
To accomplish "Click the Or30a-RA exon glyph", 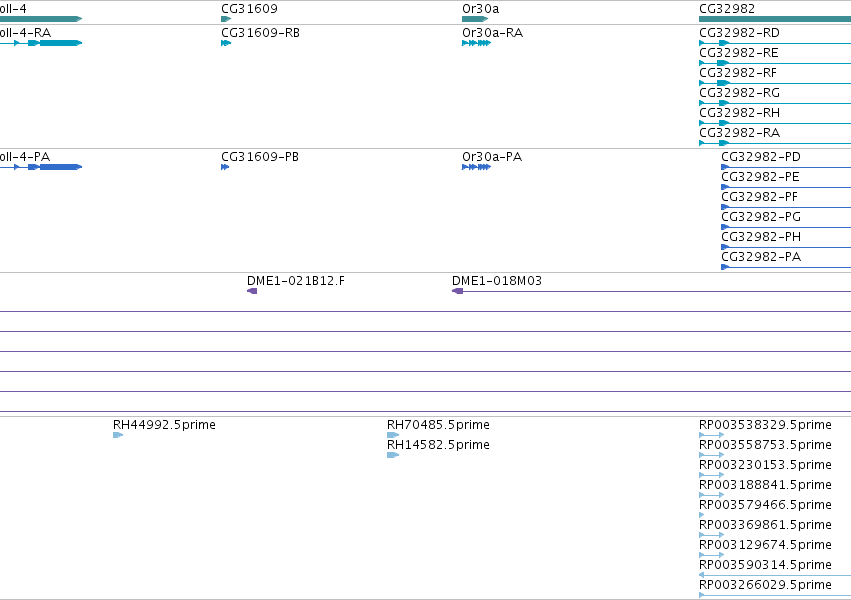I will (477, 43).
